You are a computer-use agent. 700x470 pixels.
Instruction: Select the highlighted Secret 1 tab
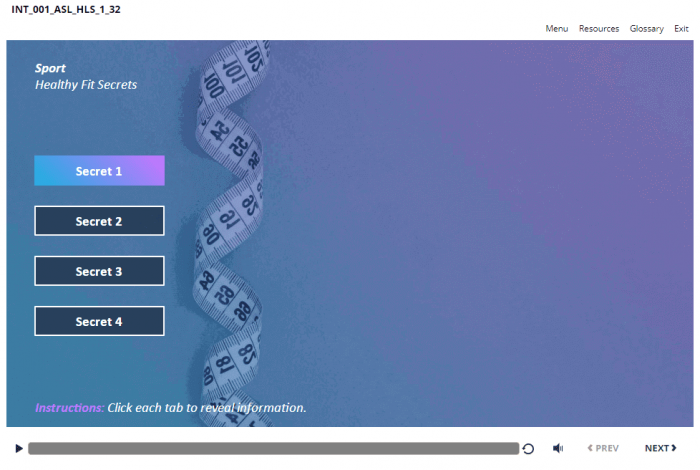pos(99,171)
